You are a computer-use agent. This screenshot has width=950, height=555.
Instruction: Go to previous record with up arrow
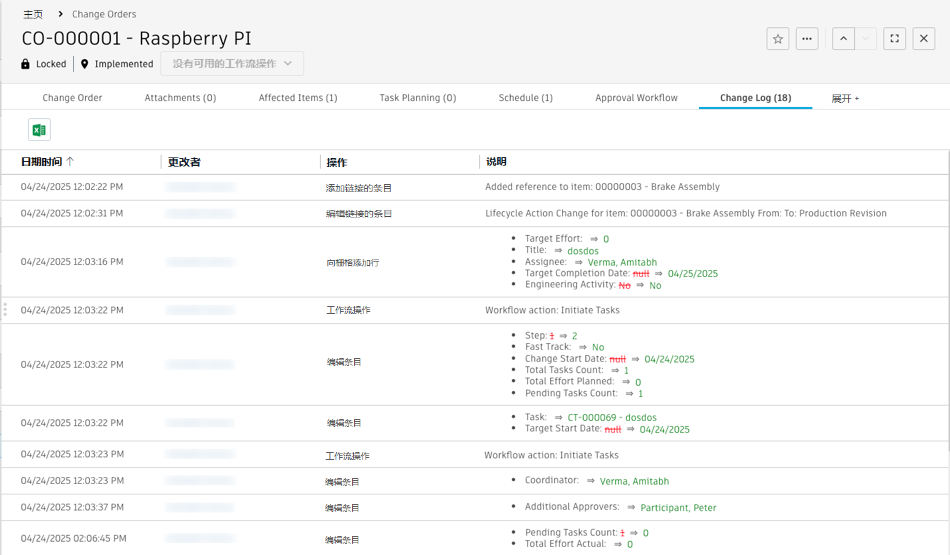(843, 39)
